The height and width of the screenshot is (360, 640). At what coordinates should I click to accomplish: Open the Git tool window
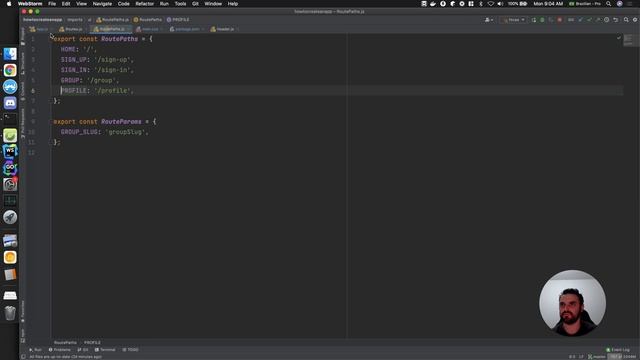pos(83,350)
